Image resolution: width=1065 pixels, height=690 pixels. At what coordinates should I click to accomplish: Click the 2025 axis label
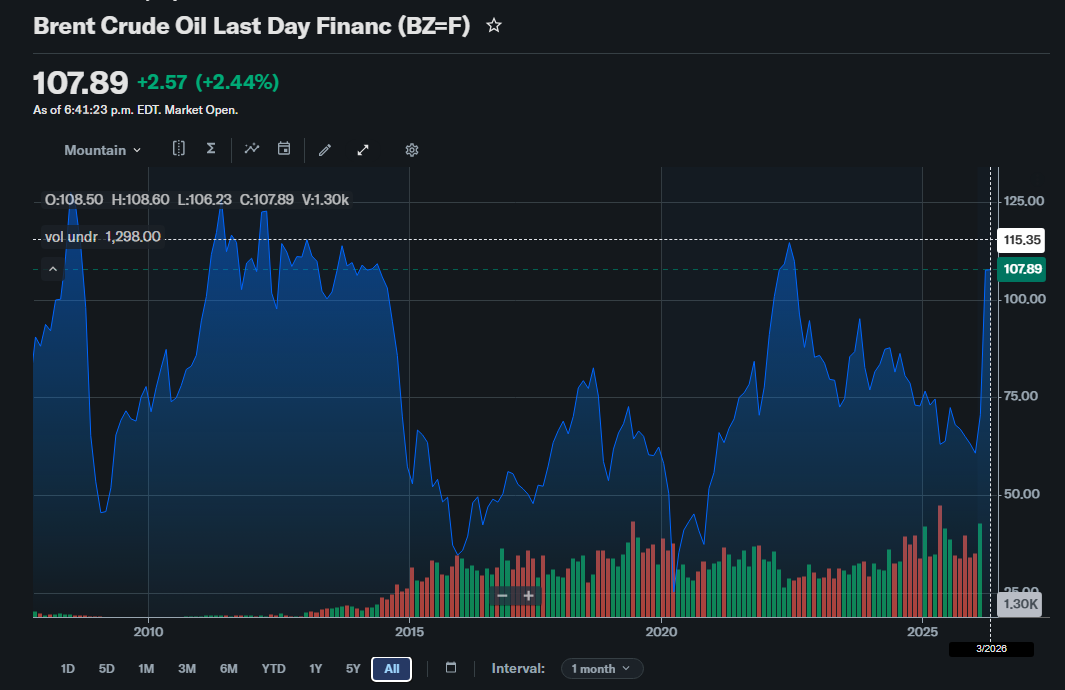[x=922, y=632]
